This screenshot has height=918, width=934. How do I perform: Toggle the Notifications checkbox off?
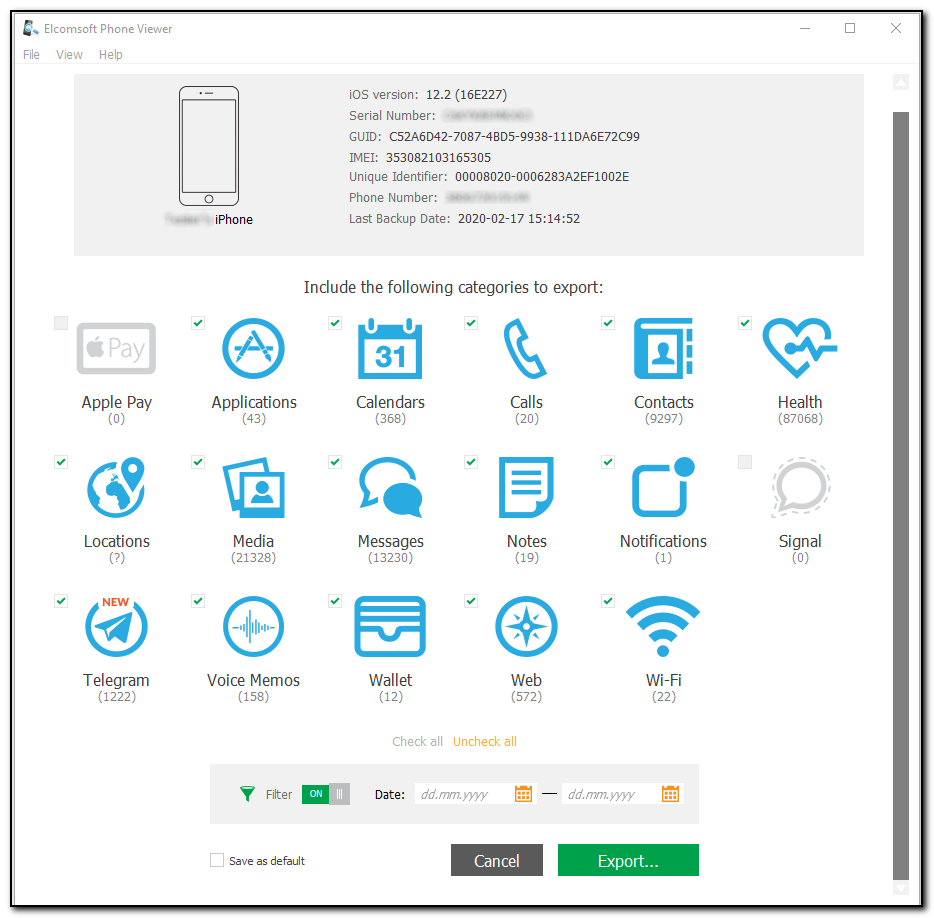pyautogui.click(x=607, y=461)
